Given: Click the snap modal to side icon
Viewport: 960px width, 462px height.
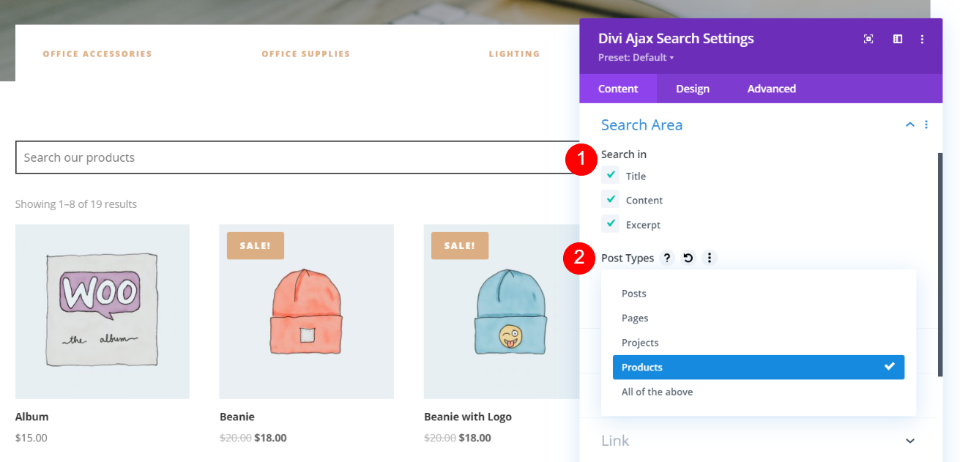Looking at the screenshot, I should coord(897,39).
